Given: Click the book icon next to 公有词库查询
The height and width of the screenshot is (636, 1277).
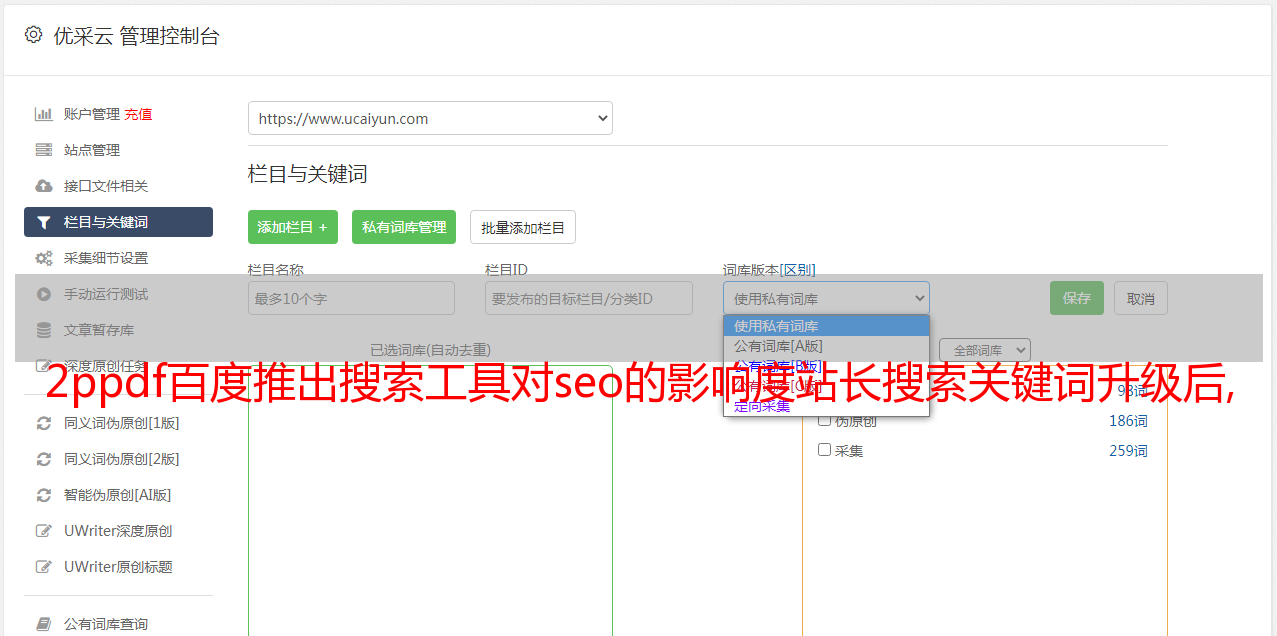Looking at the screenshot, I should coord(43,624).
